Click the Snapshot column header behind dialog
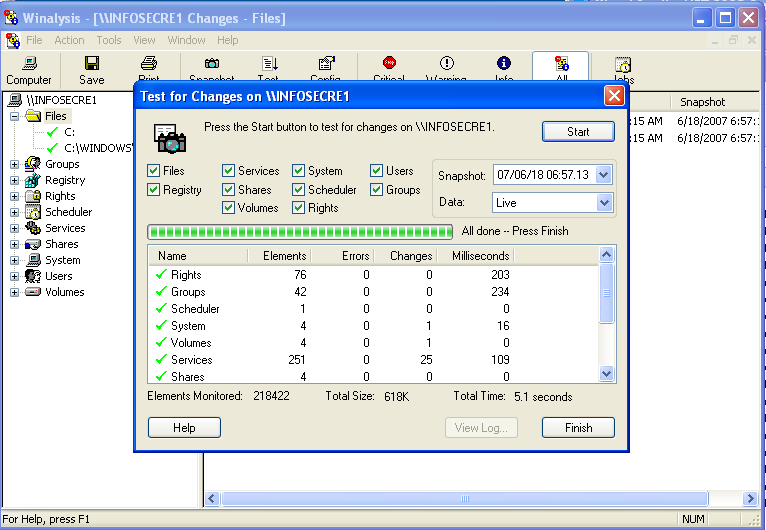The width and height of the screenshot is (766, 530). point(702,102)
